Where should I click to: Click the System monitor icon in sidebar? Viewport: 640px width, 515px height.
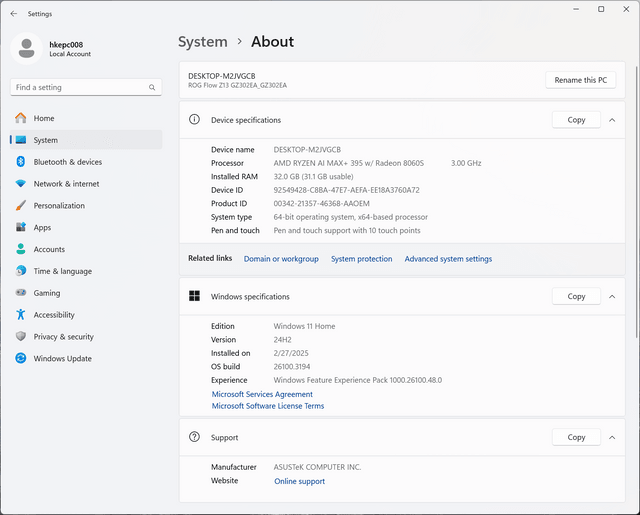coord(21,140)
